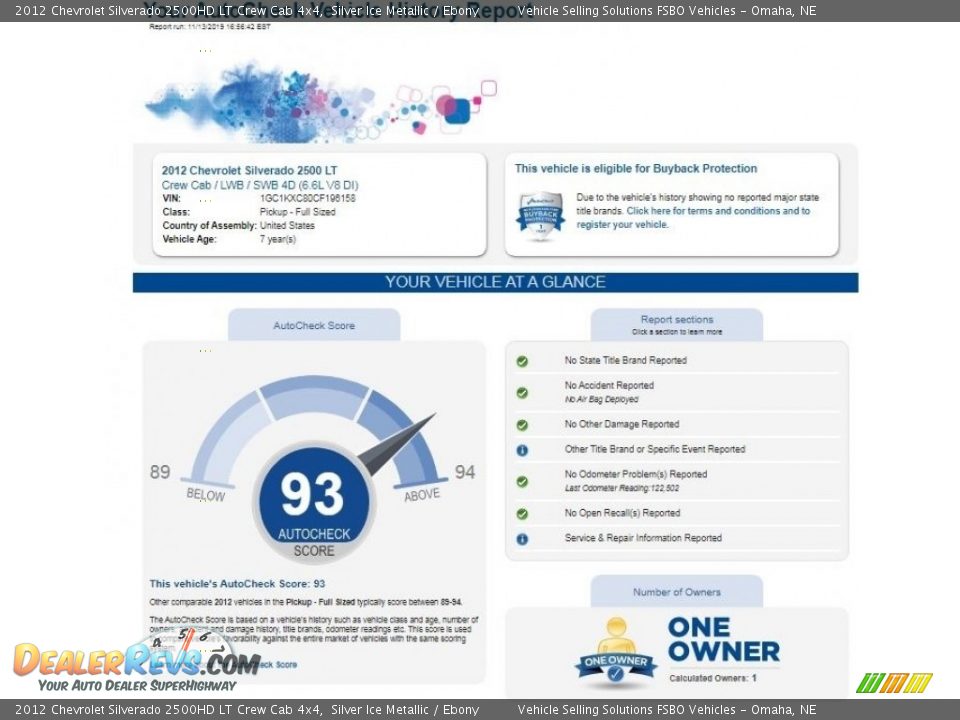Click the green checkmark beside No Odometer Problem(s) Reported
Screen dimensions: 960x720
click(522, 481)
